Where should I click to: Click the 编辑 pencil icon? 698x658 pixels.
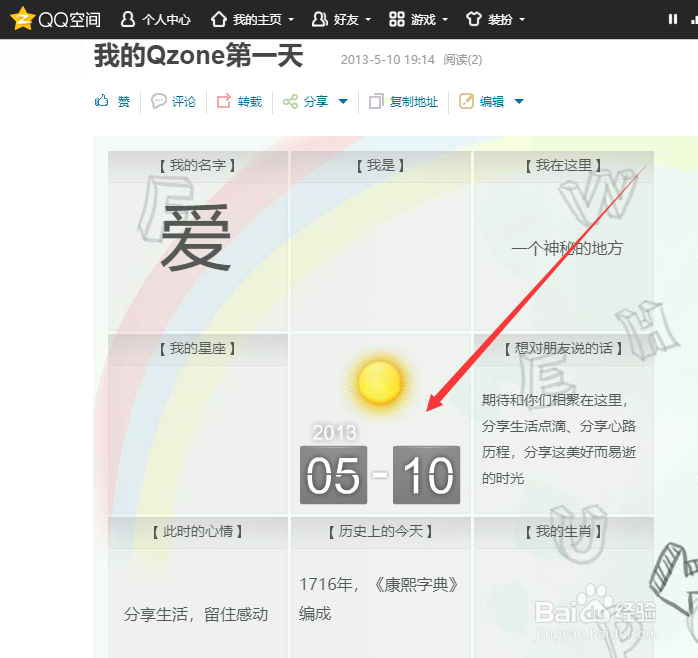(x=466, y=101)
